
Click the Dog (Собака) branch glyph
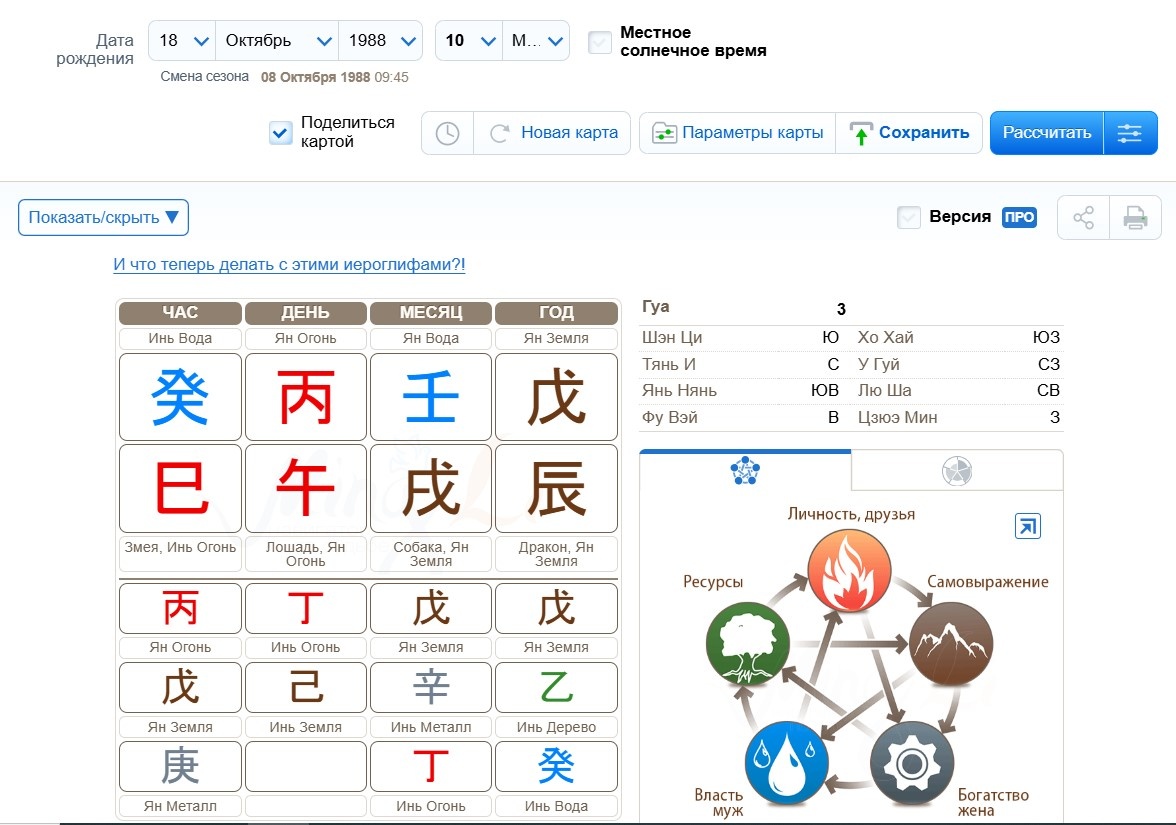tap(430, 488)
